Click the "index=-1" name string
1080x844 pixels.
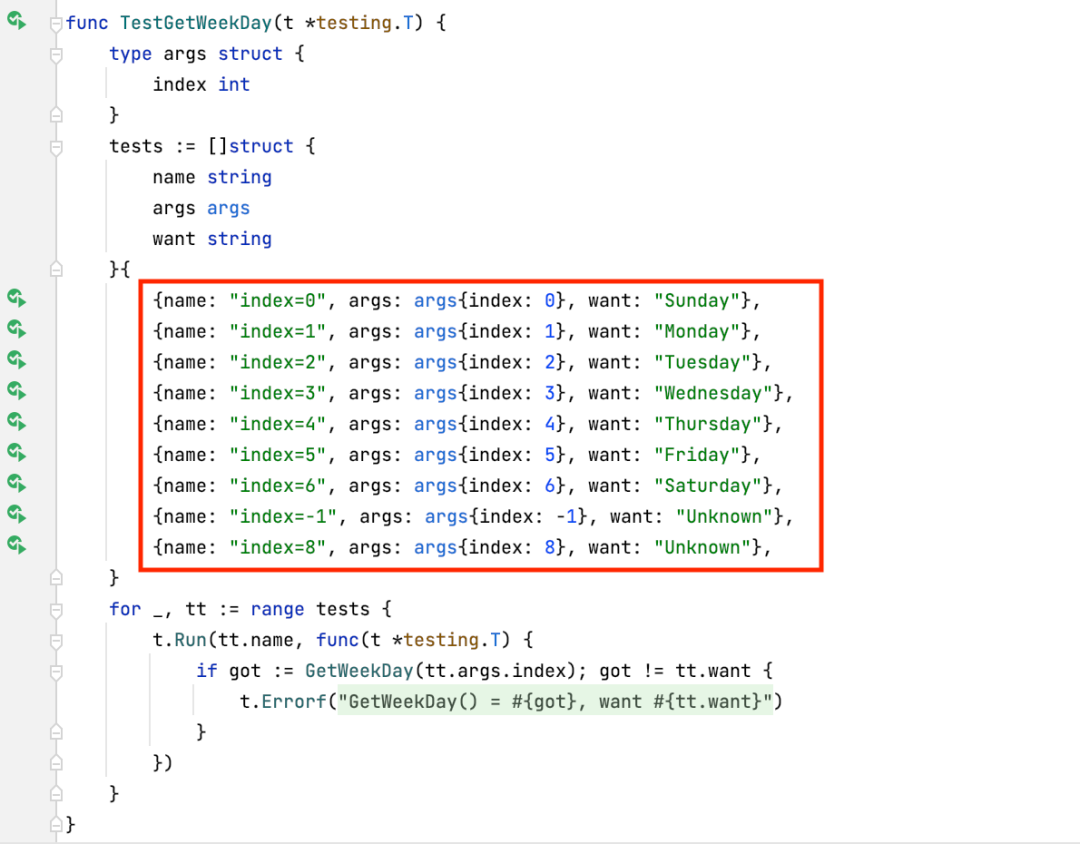click(x=283, y=517)
